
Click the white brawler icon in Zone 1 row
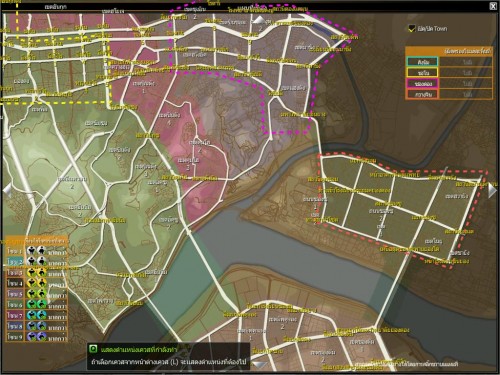coord(31,250)
